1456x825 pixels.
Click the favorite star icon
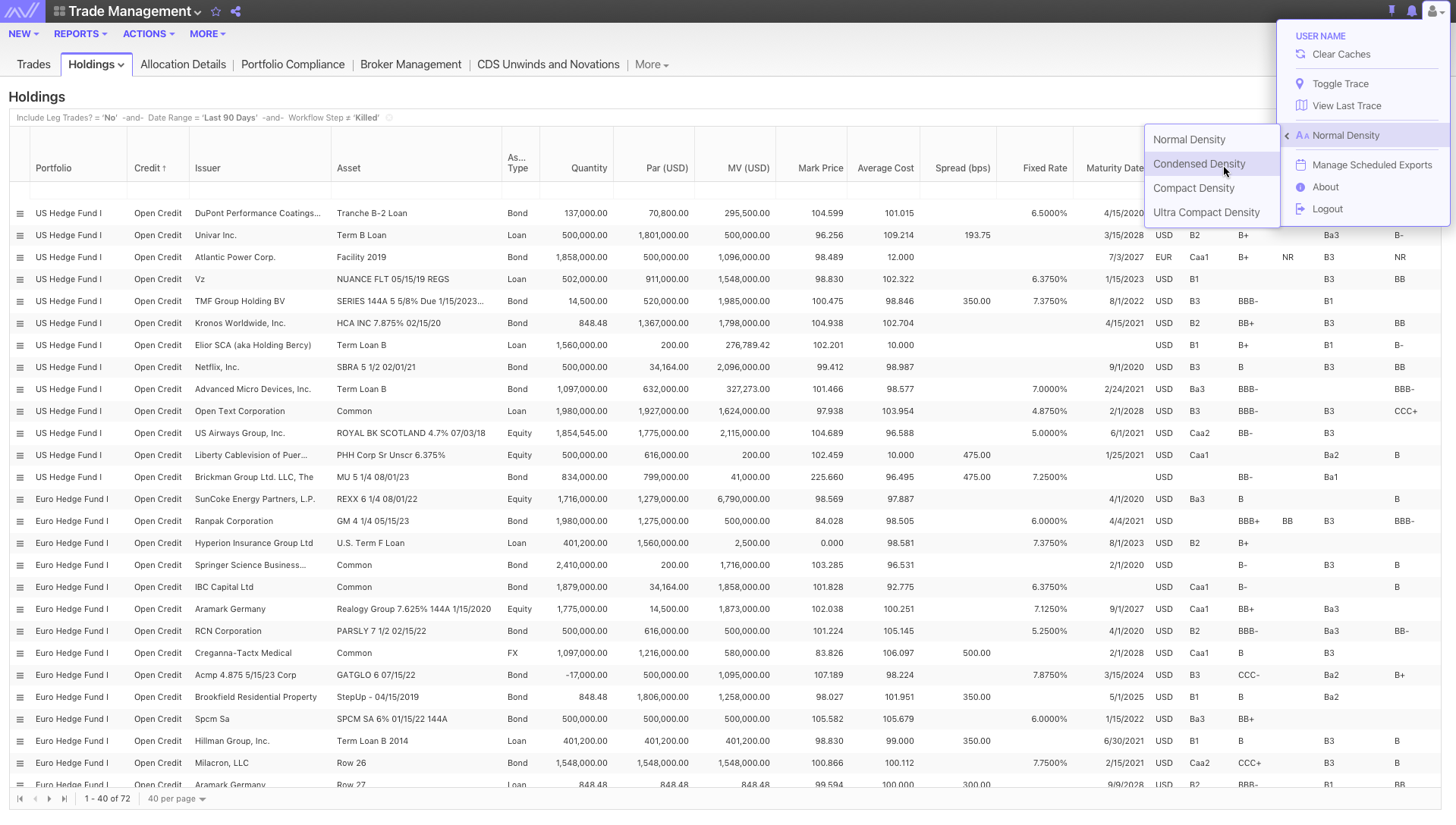click(x=215, y=11)
